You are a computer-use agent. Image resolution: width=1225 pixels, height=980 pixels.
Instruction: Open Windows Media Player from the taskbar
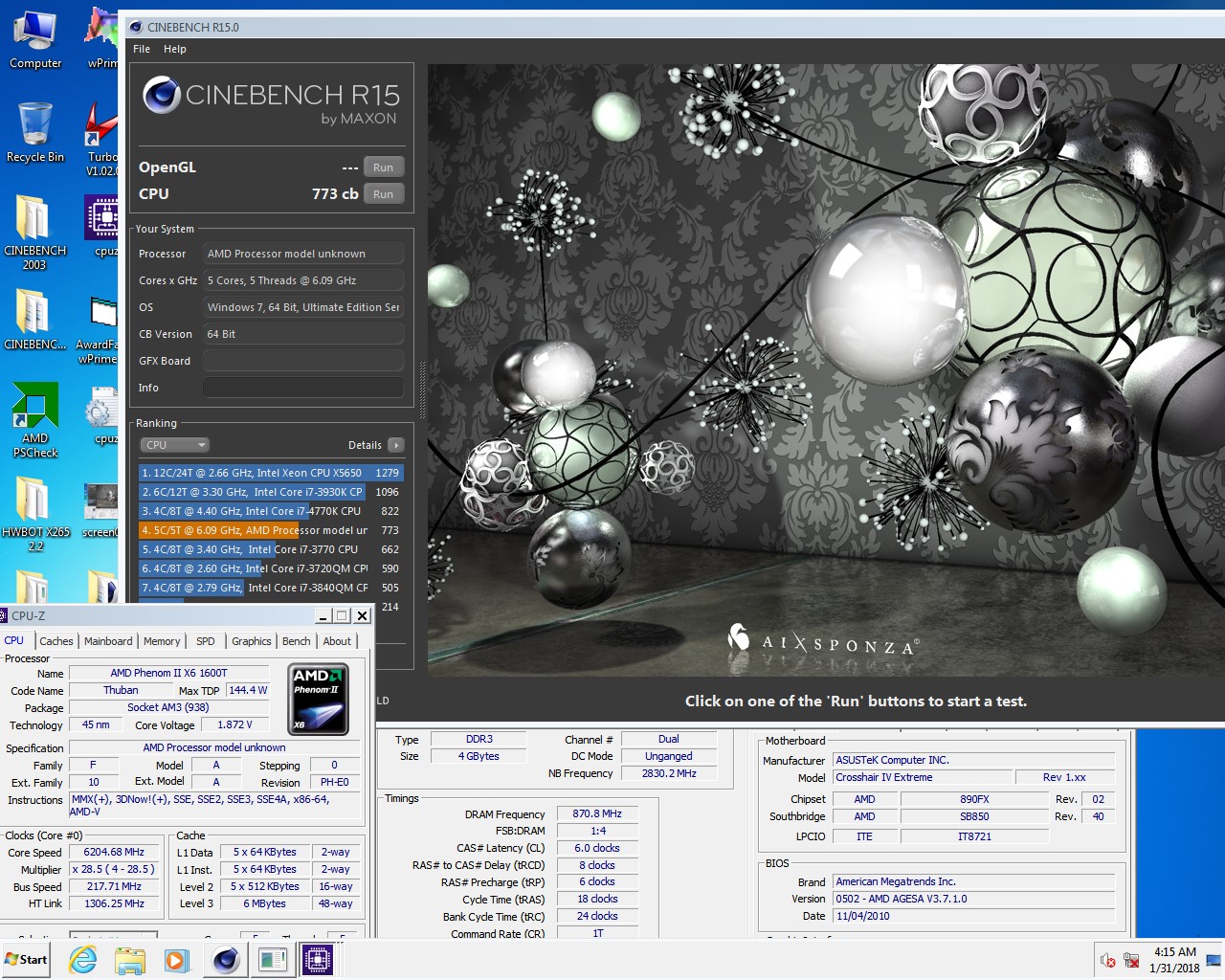tap(176, 960)
